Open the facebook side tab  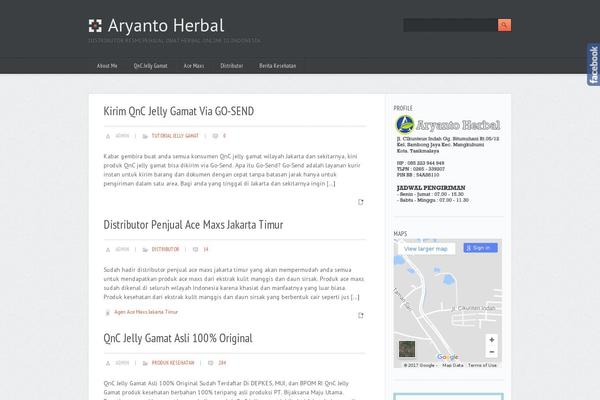tap(593, 64)
